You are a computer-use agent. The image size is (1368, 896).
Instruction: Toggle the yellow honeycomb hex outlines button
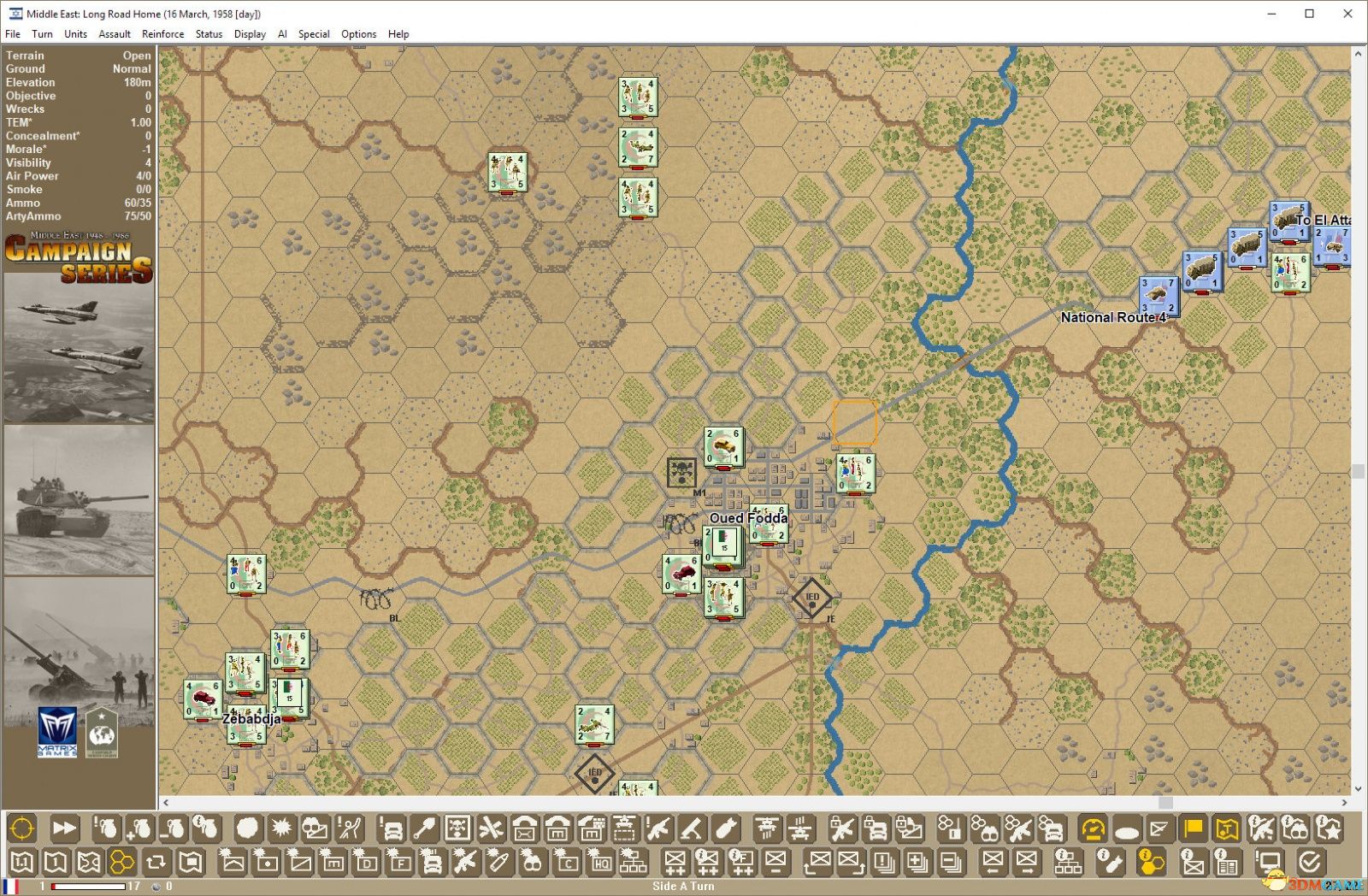click(122, 862)
